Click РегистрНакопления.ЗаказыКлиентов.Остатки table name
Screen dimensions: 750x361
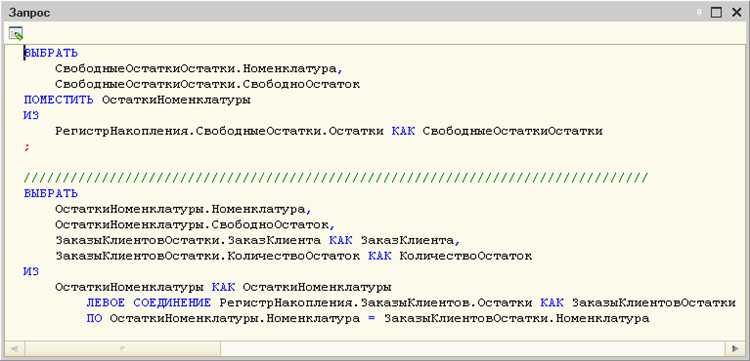coord(375,303)
